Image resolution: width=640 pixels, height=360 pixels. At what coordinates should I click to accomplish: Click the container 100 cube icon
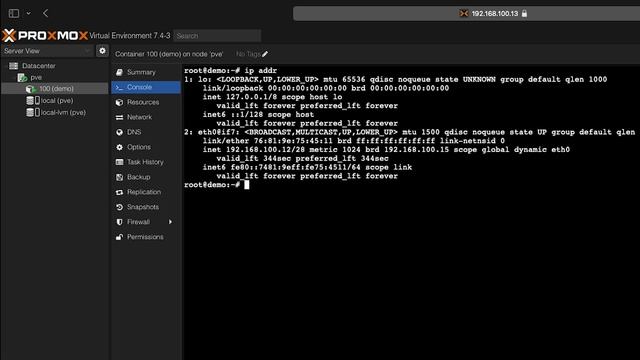(30, 89)
